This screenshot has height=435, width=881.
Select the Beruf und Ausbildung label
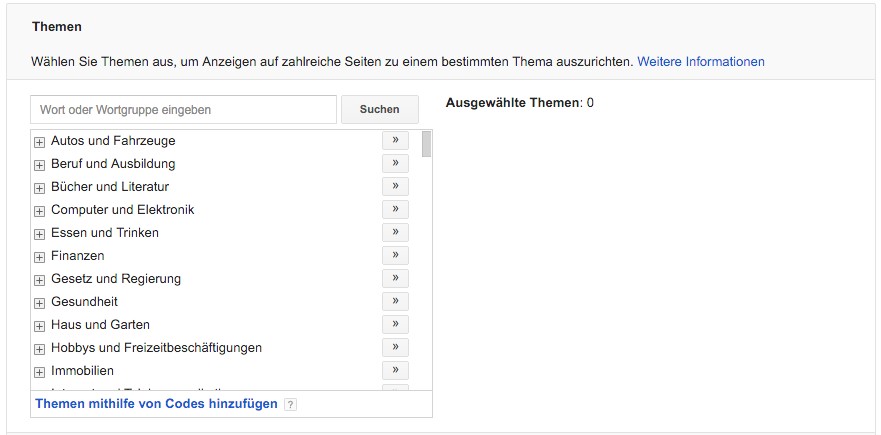click(113, 164)
